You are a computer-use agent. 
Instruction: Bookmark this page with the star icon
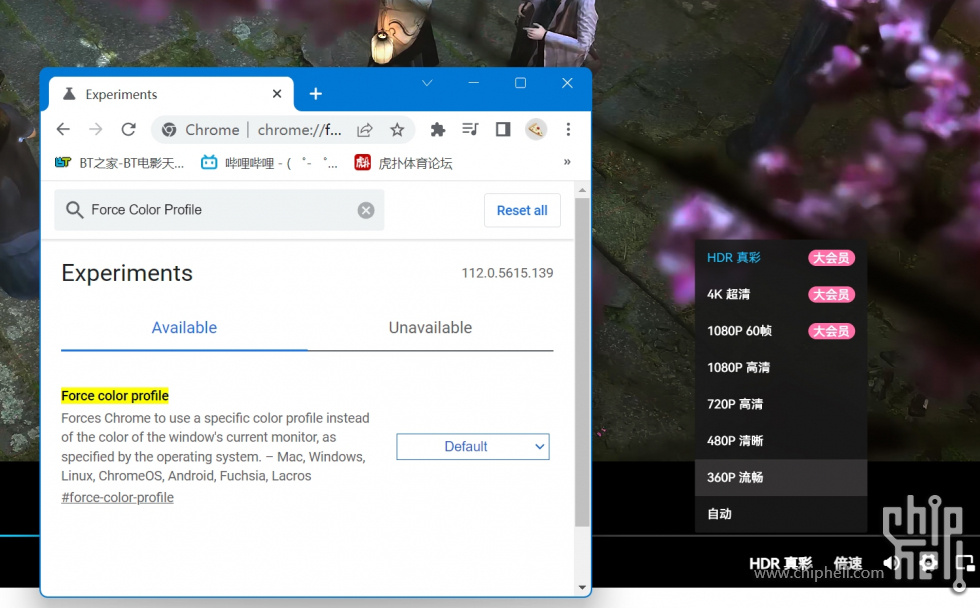click(397, 130)
